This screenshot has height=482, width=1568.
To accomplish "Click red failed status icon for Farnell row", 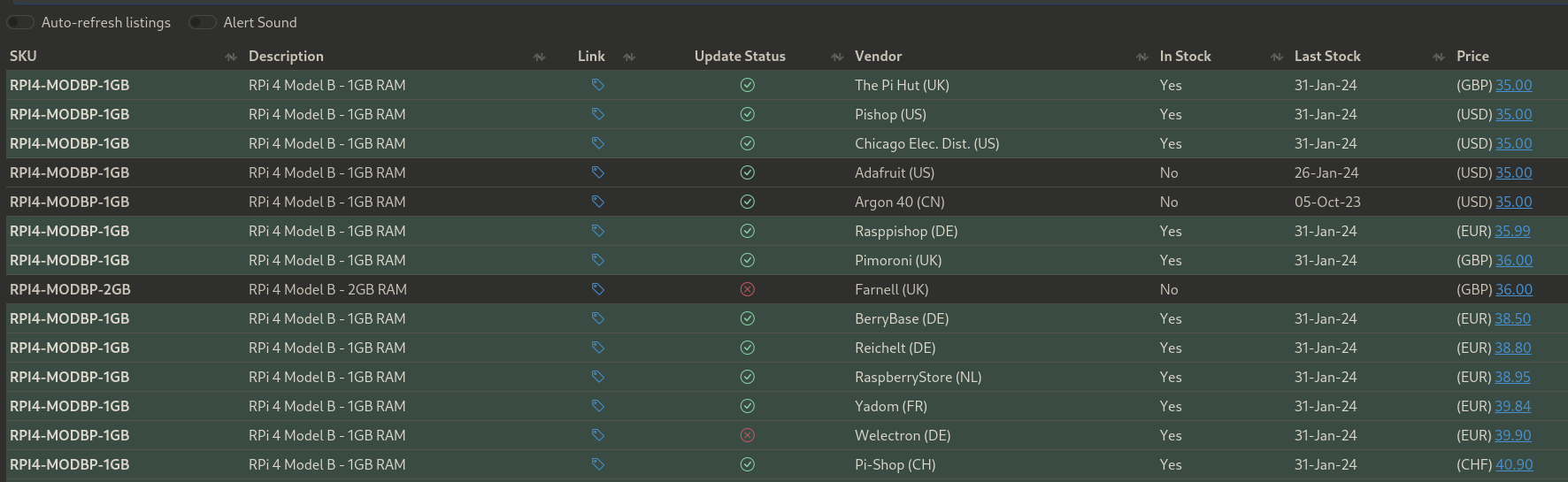I will pos(748,289).
